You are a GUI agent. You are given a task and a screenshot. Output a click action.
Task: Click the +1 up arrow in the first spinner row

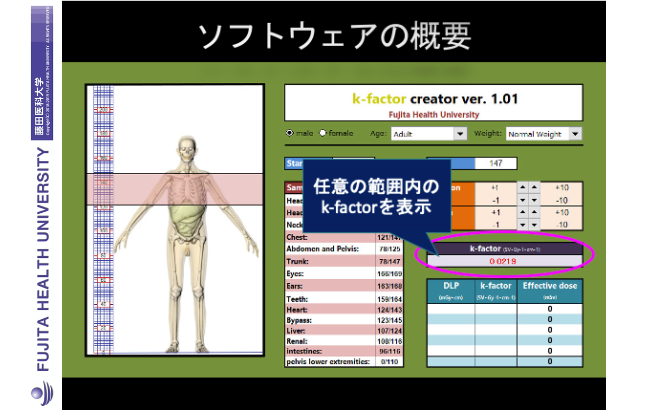pos(523,187)
